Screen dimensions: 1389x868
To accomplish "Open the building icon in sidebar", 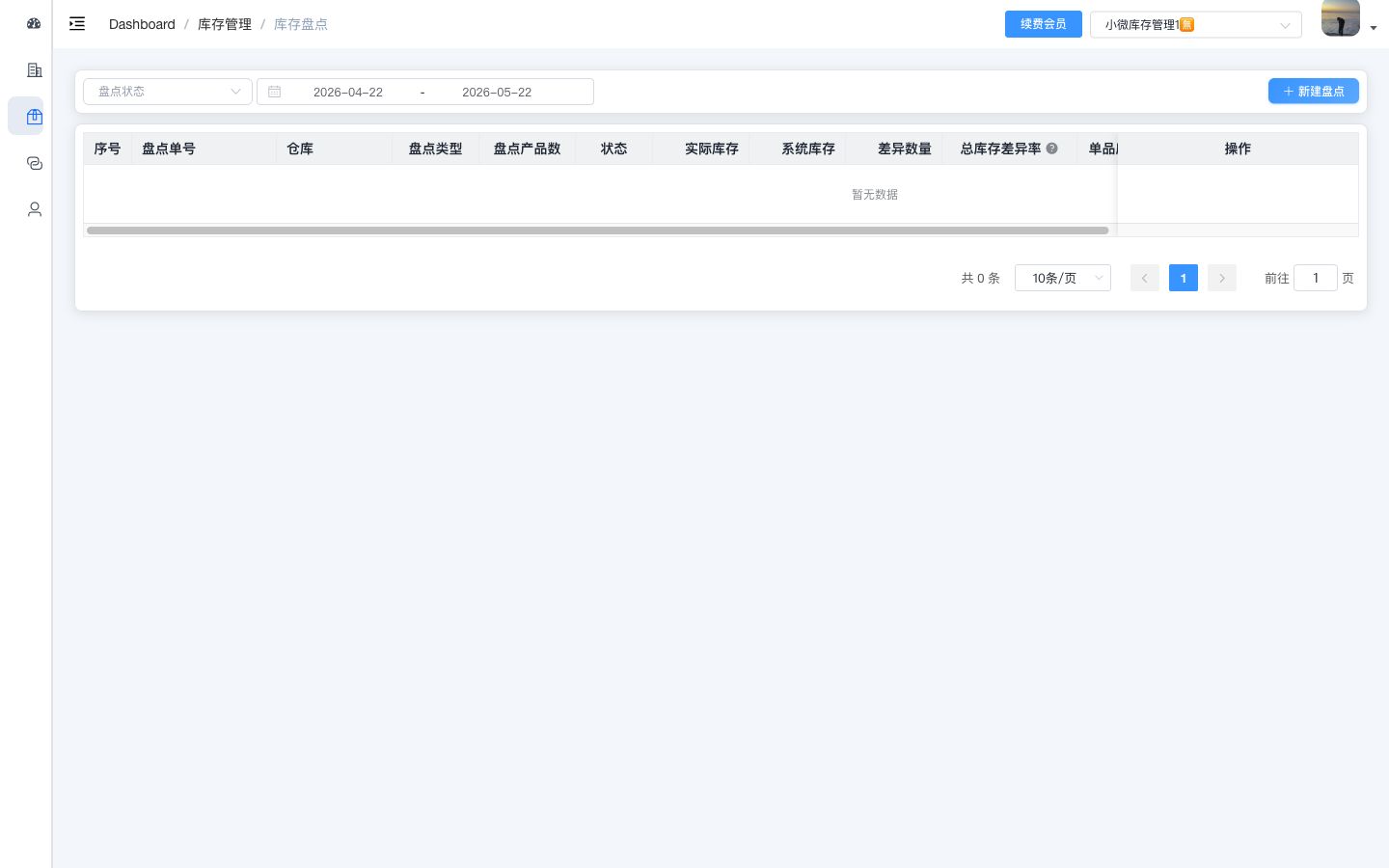I will tap(35, 69).
